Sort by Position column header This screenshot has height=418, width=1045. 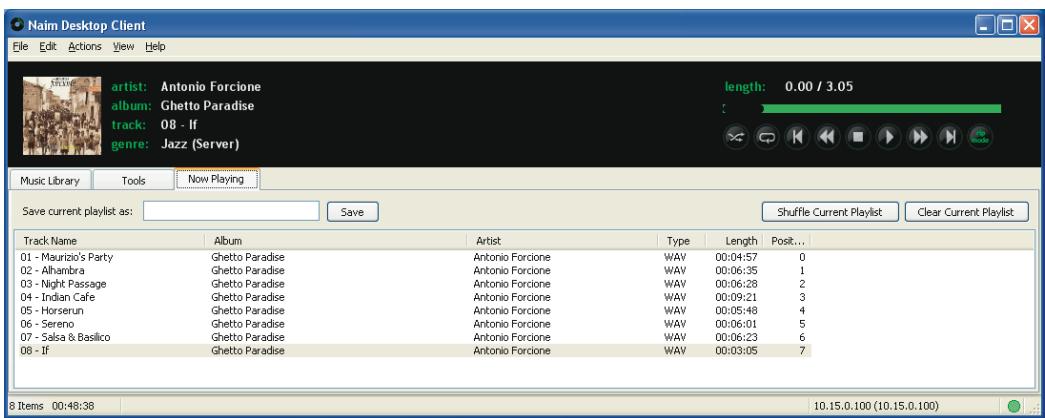coord(788,241)
